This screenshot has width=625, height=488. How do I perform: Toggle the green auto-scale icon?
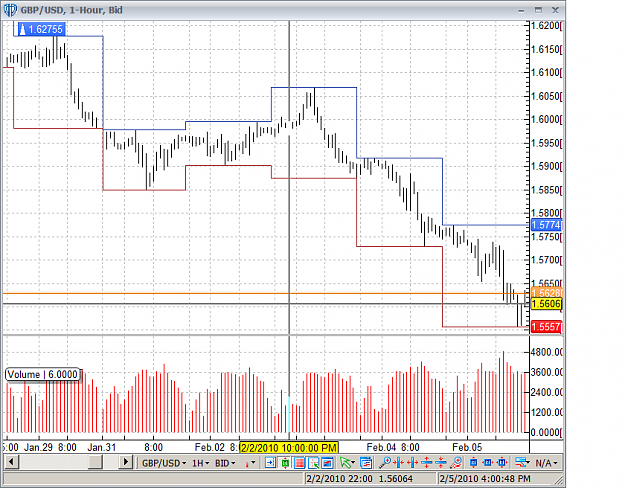pyautogui.click(x=285, y=463)
